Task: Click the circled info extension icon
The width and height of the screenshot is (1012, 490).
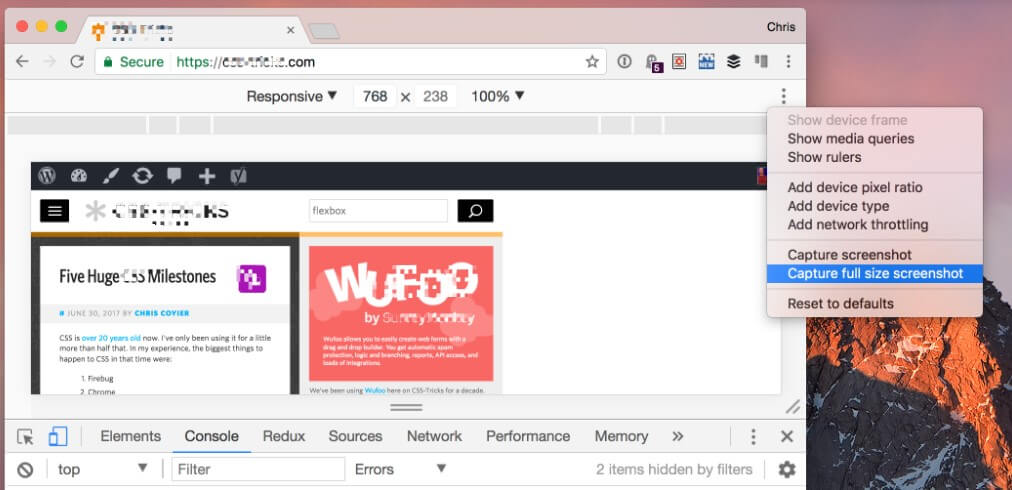Action: [x=624, y=61]
